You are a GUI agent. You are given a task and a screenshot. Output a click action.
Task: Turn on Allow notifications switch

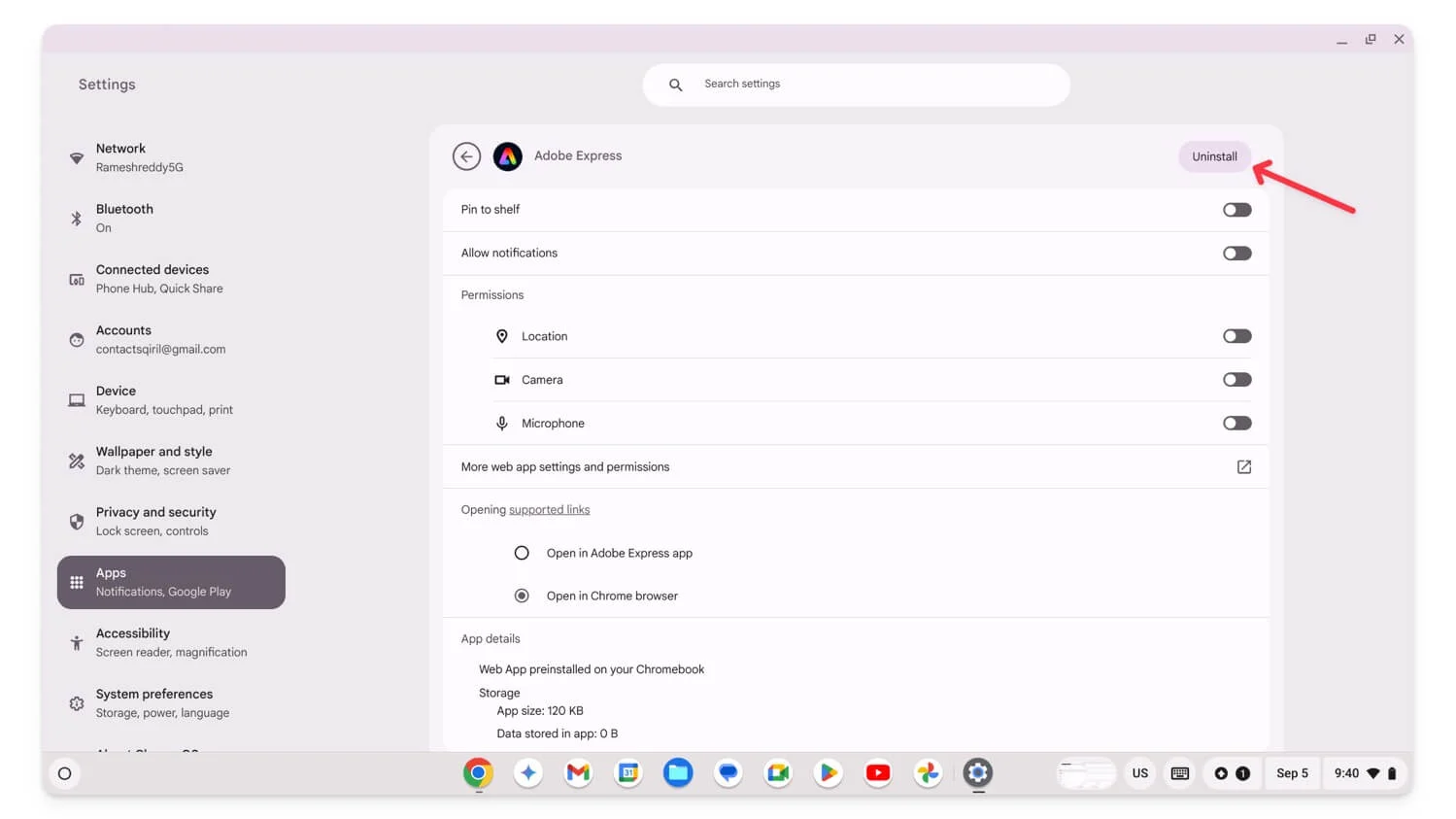(x=1236, y=254)
